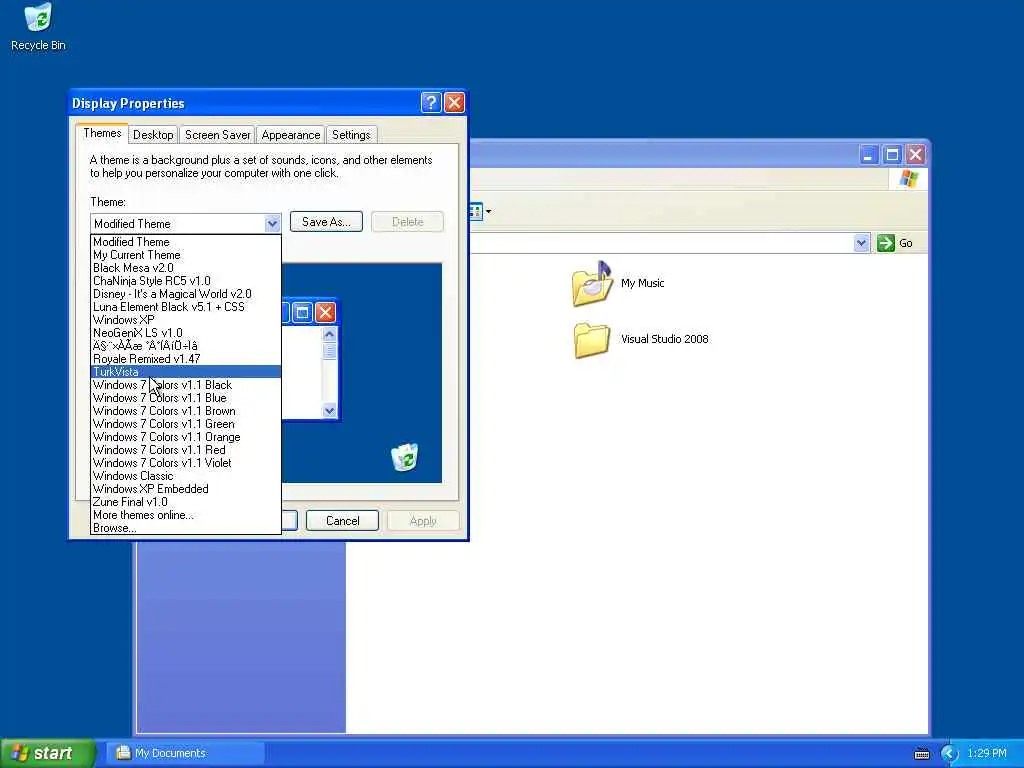Click the preview scrollbar down arrow
1024x768 pixels.
pyautogui.click(x=329, y=411)
